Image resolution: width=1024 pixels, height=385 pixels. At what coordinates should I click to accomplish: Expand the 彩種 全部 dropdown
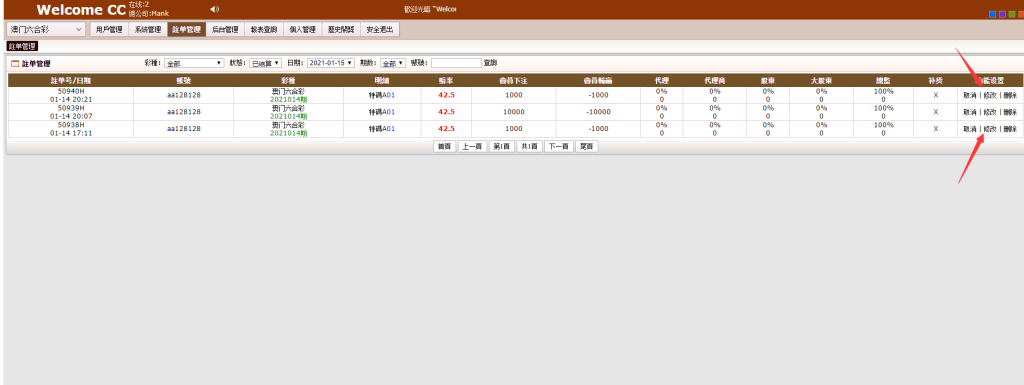coord(194,63)
